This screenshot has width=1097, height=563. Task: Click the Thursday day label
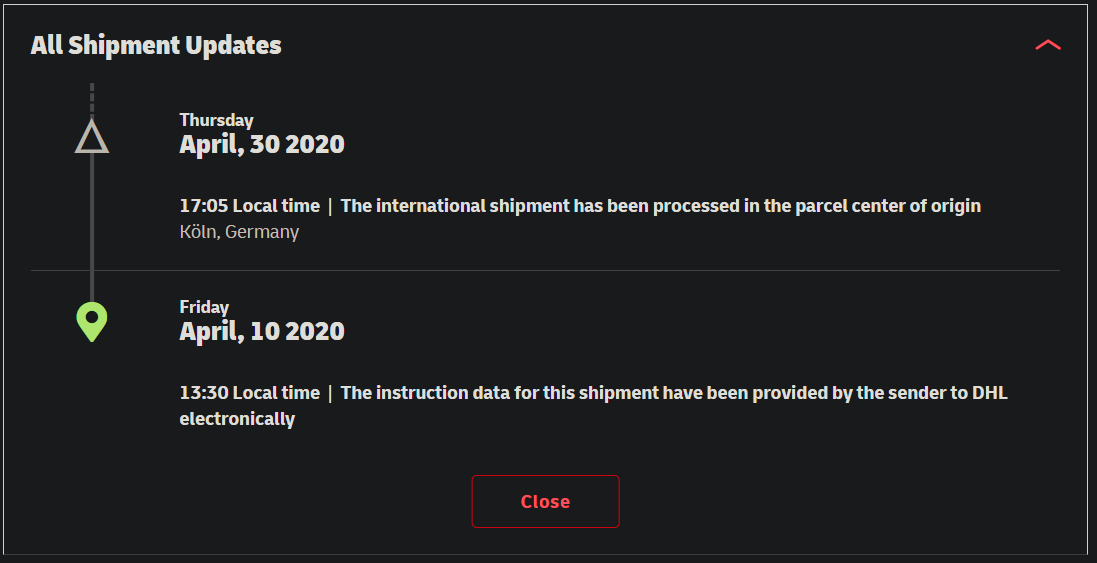click(x=216, y=120)
